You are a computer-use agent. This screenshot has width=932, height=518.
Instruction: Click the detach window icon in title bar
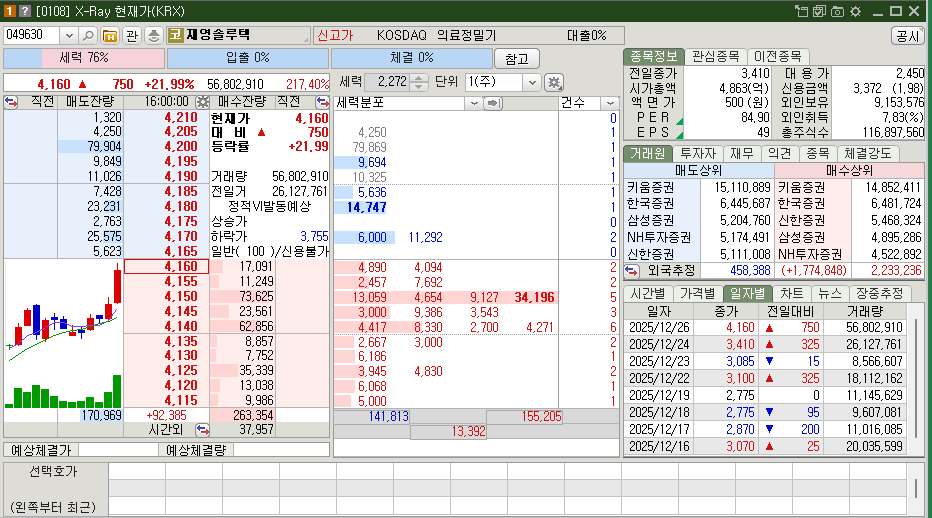click(801, 11)
